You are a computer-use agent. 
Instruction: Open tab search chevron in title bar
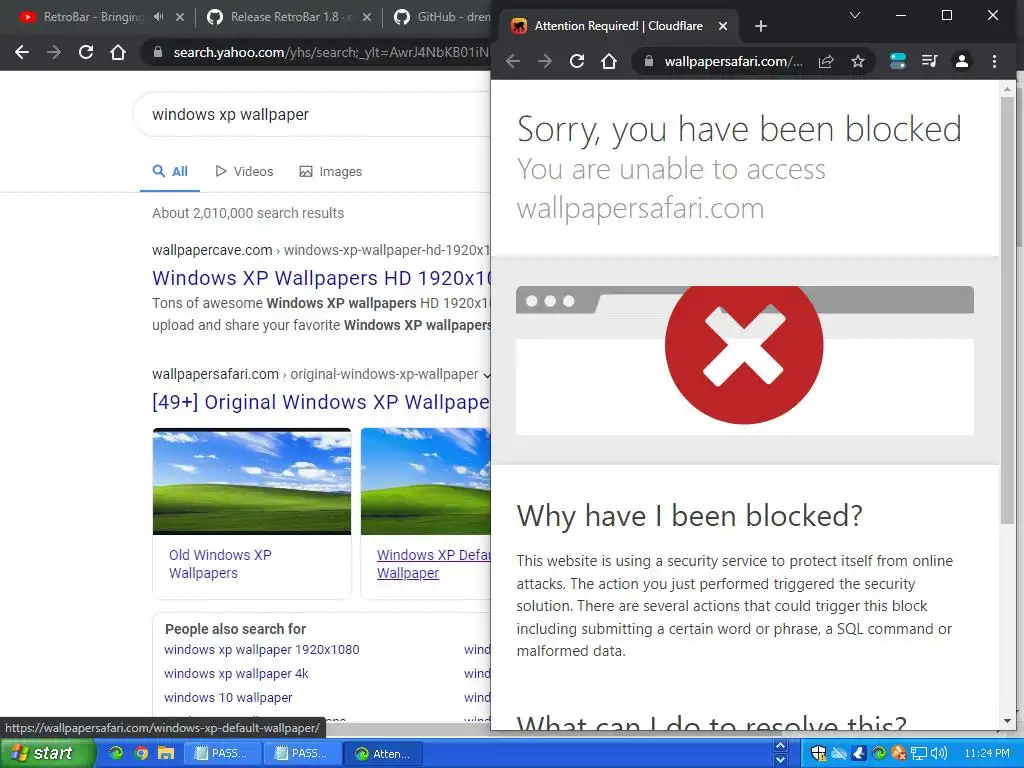854,15
